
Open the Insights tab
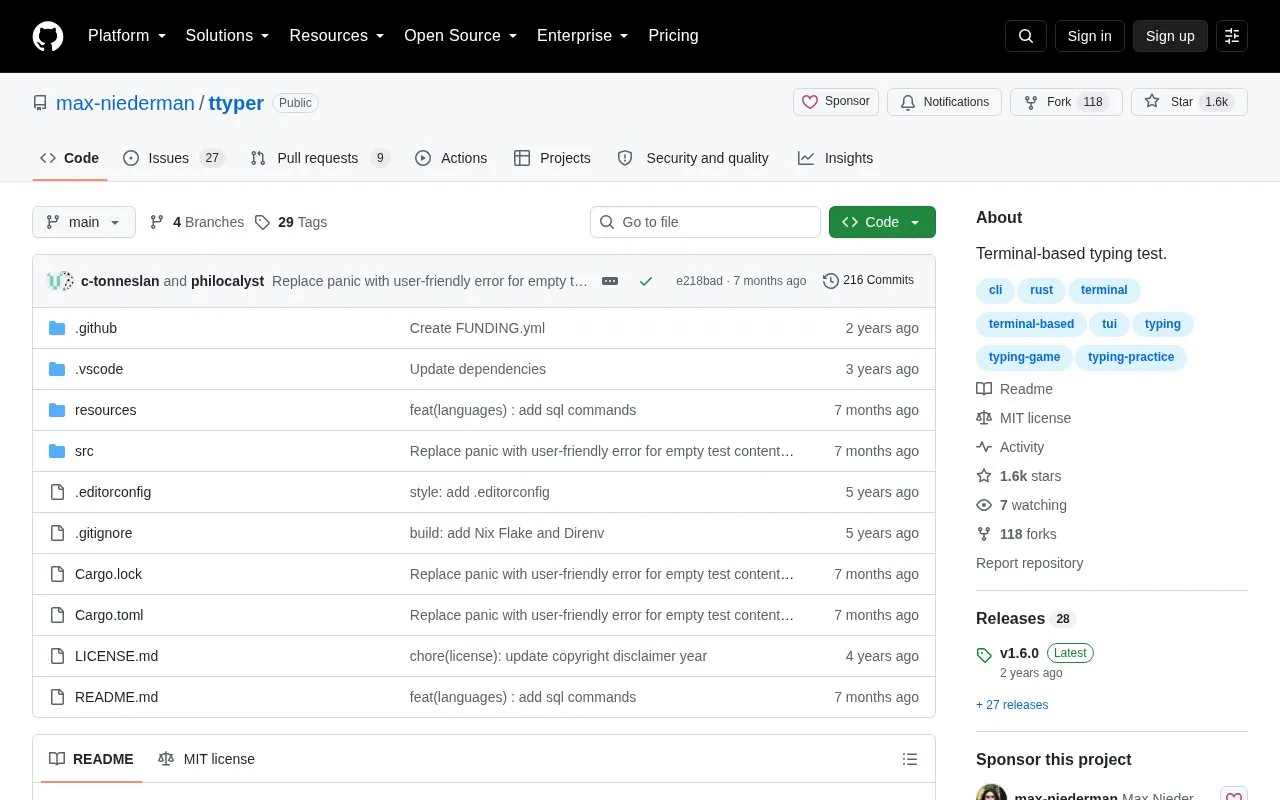click(835, 158)
